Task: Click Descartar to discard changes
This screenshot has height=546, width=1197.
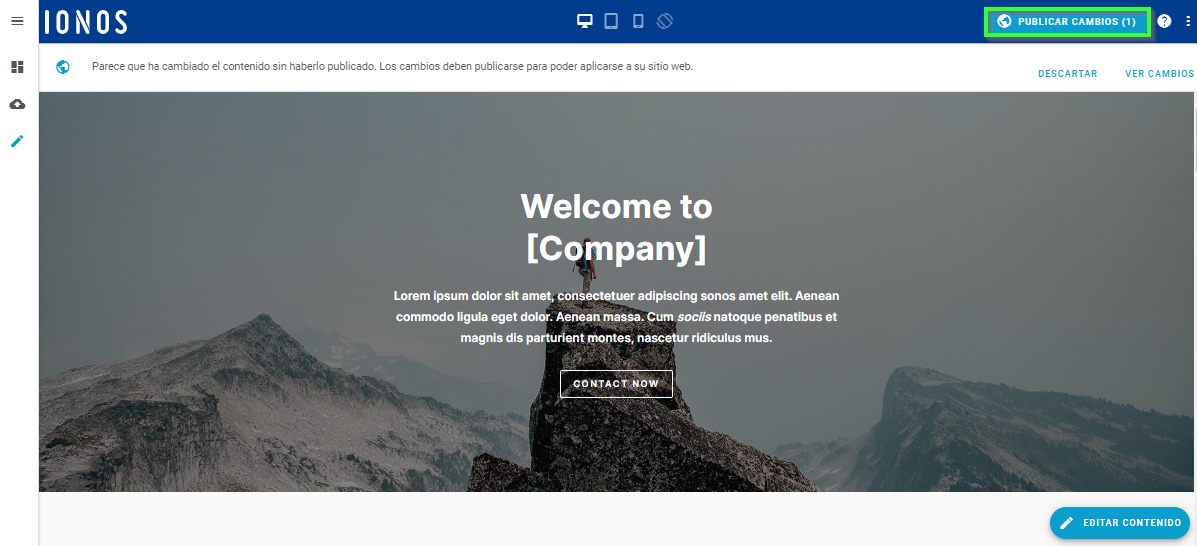Action: coord(1067,74)
